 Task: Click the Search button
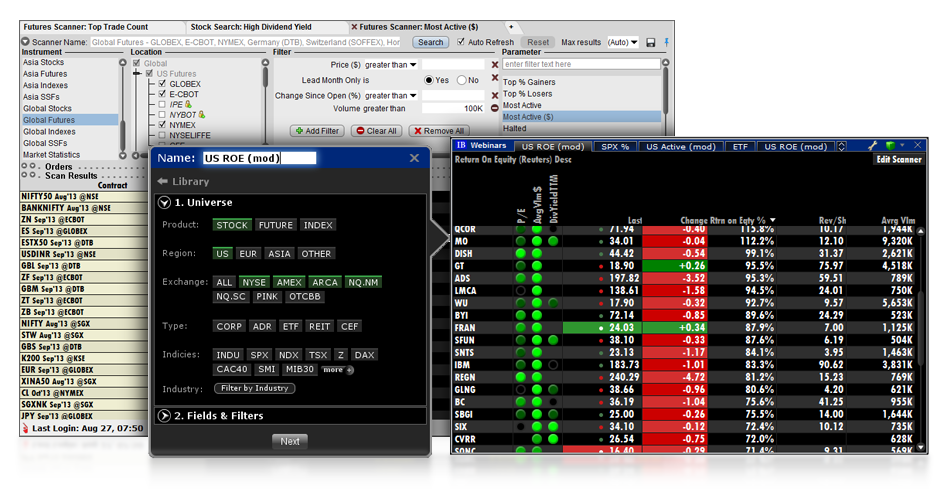(x=431, y=42)
